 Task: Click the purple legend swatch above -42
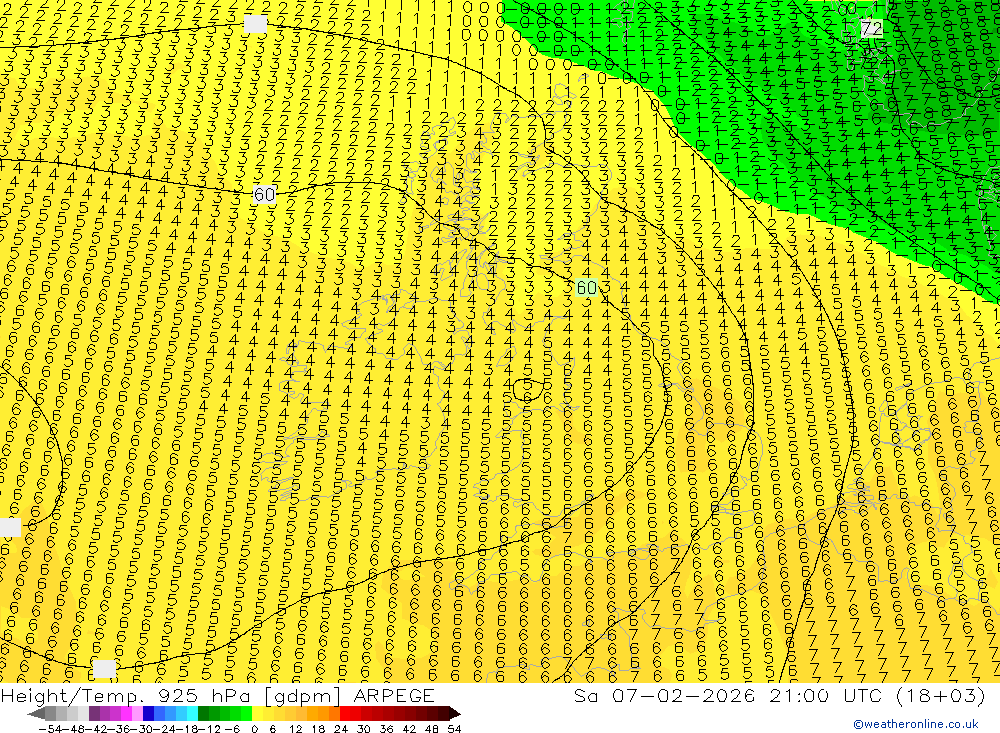pos(94,713)
